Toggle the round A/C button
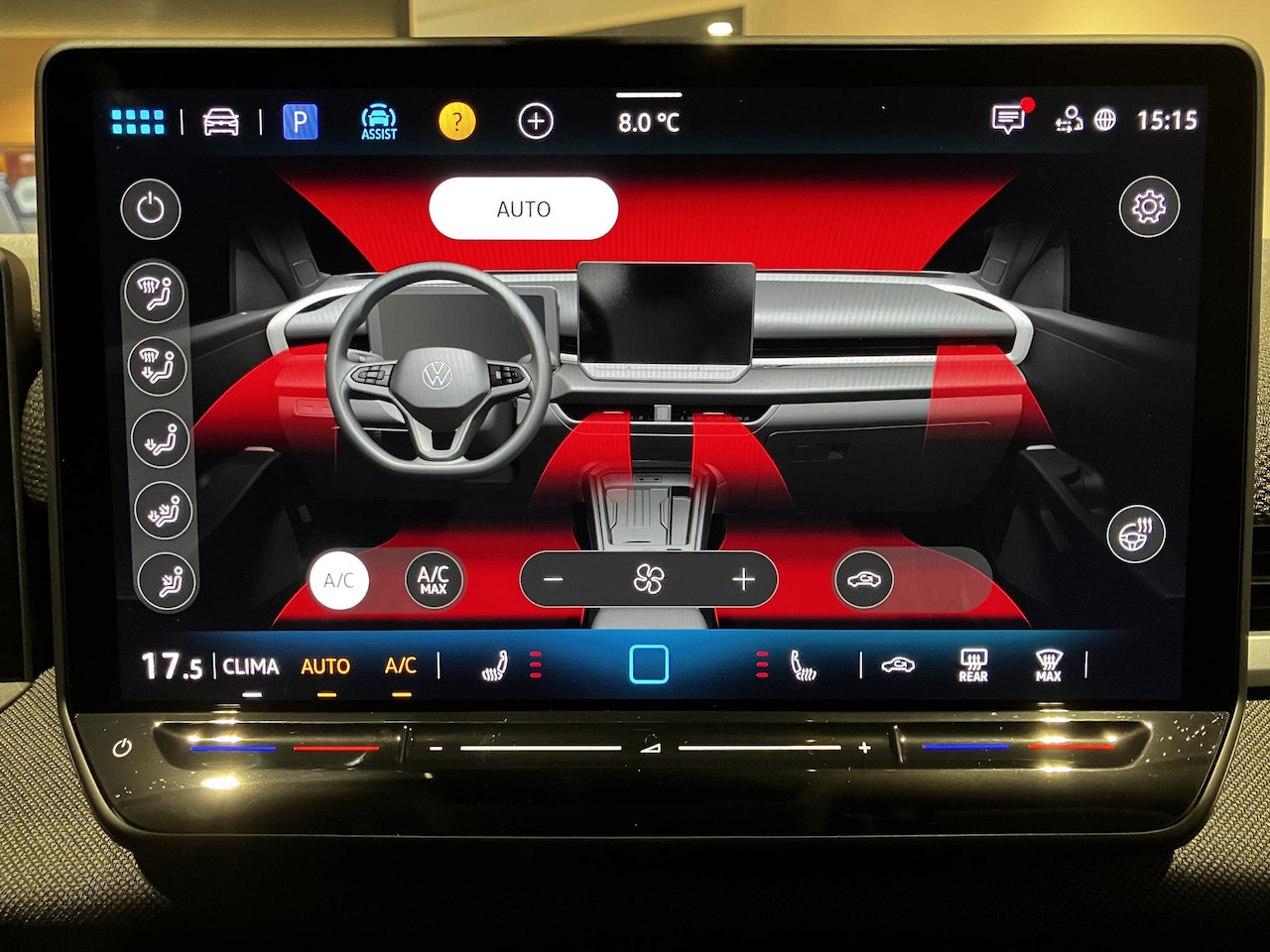Image resolution: width=1270 pixels, height=952 pixels. 338,580
